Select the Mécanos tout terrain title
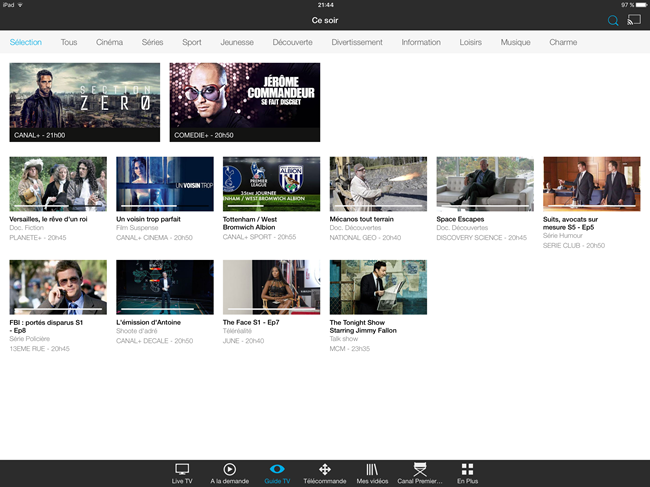 (361, 219)
